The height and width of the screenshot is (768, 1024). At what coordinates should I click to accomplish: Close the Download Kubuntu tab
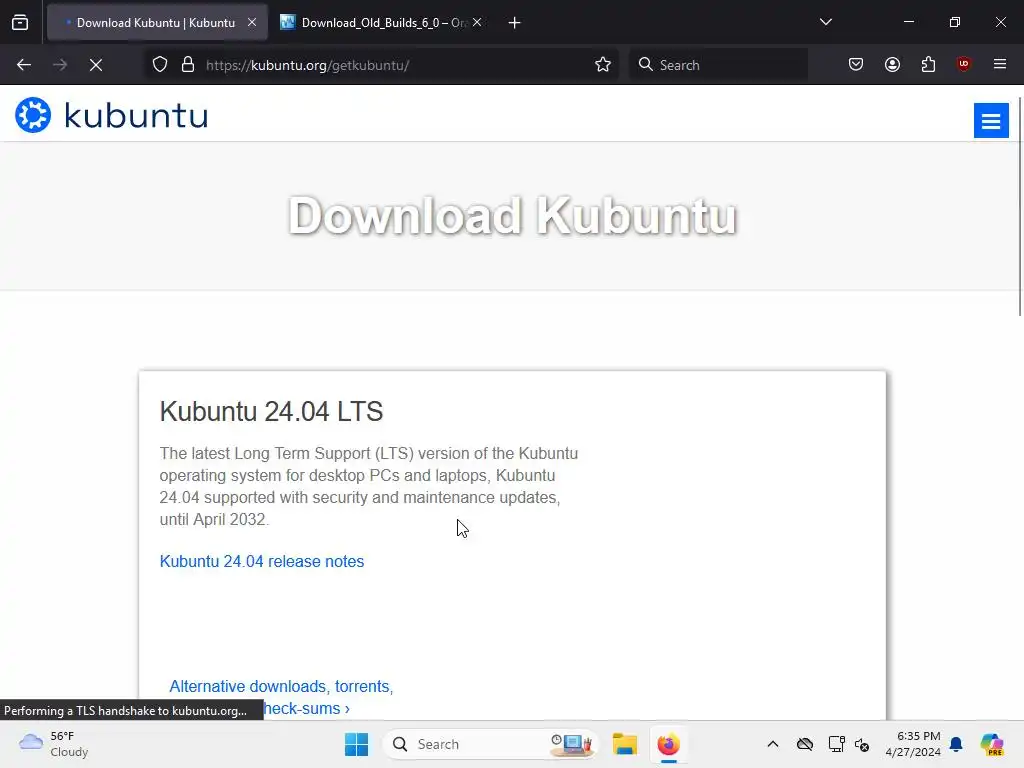(x=252, y=22)
